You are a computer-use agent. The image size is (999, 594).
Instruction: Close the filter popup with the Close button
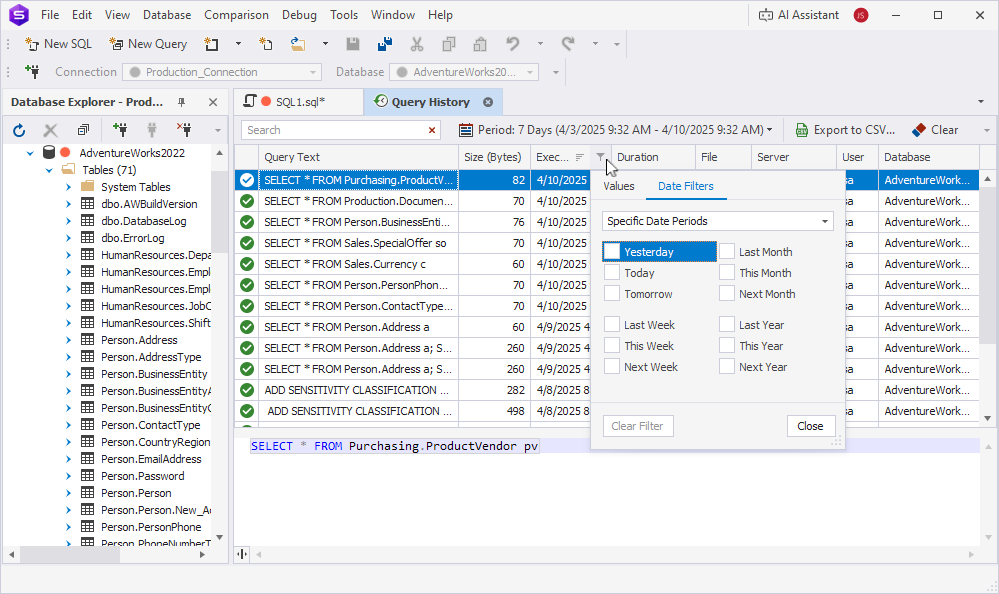(x=810, y=425)
